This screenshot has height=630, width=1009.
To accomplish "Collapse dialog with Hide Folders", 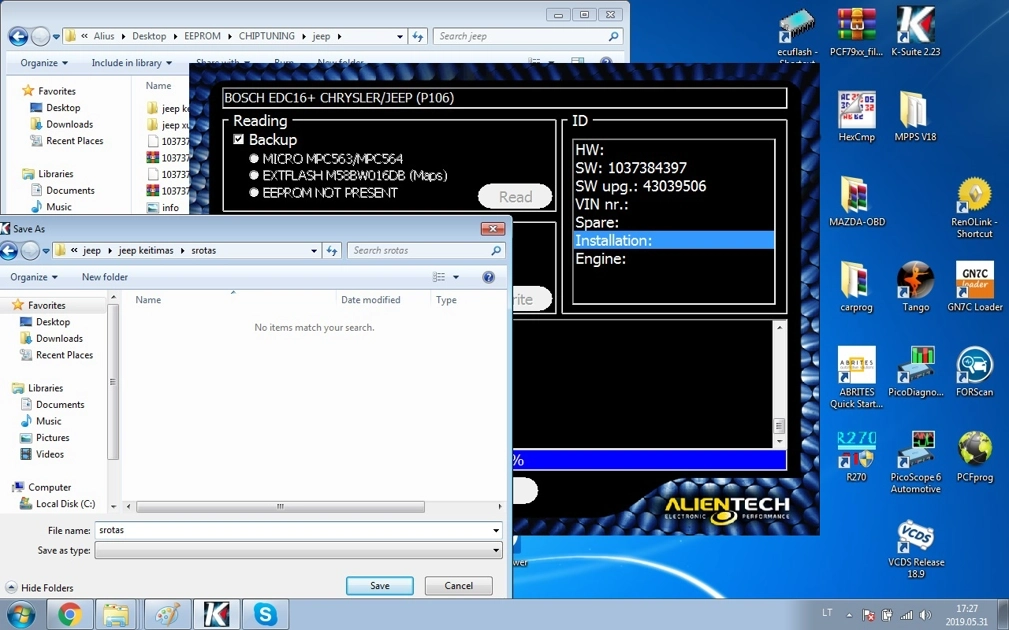I will click(40, 588).
